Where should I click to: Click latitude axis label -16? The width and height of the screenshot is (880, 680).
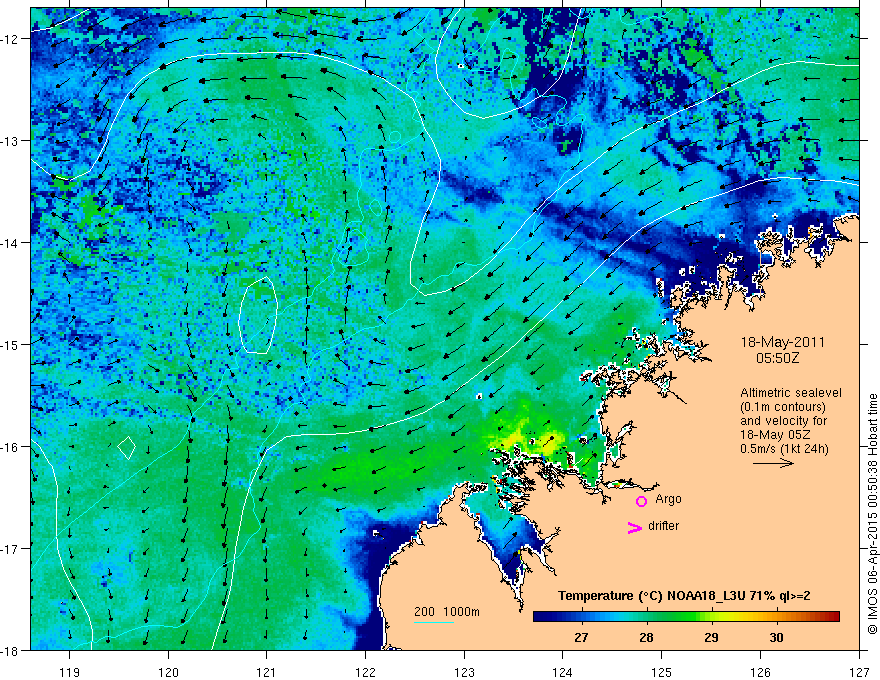[x=10, y=447]
